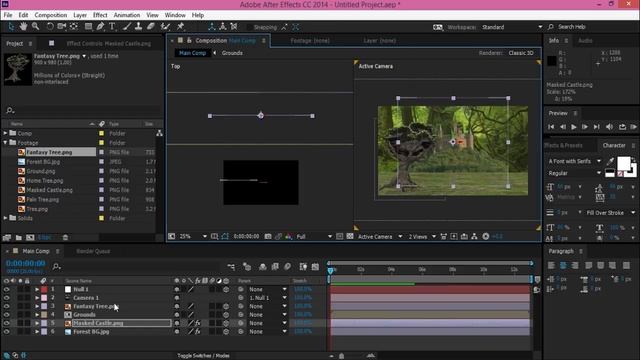
Task: Expand Grounds layer properties
Action: 37,315
